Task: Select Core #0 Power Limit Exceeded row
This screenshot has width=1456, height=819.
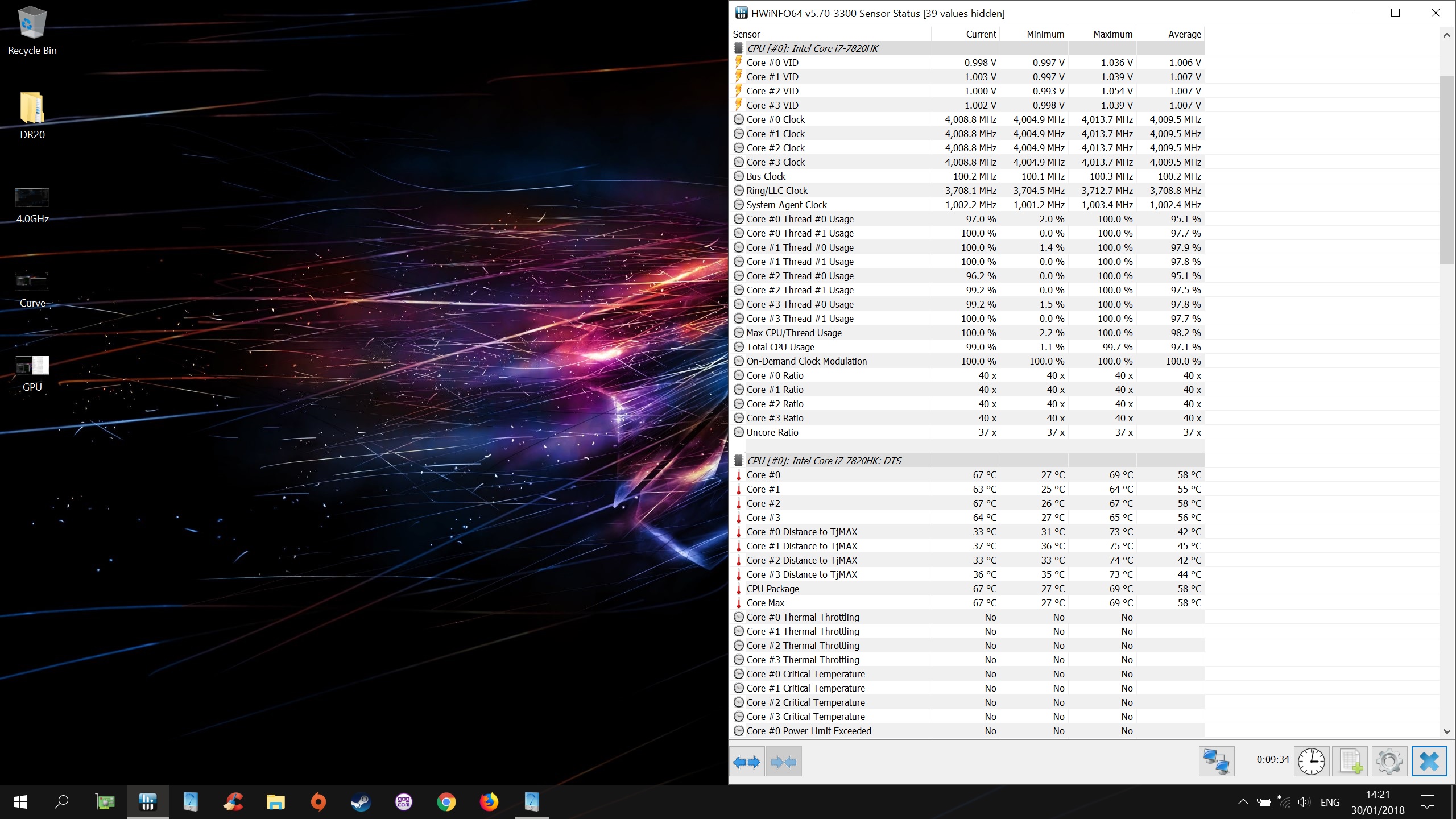Action: [x=967, y=731]
